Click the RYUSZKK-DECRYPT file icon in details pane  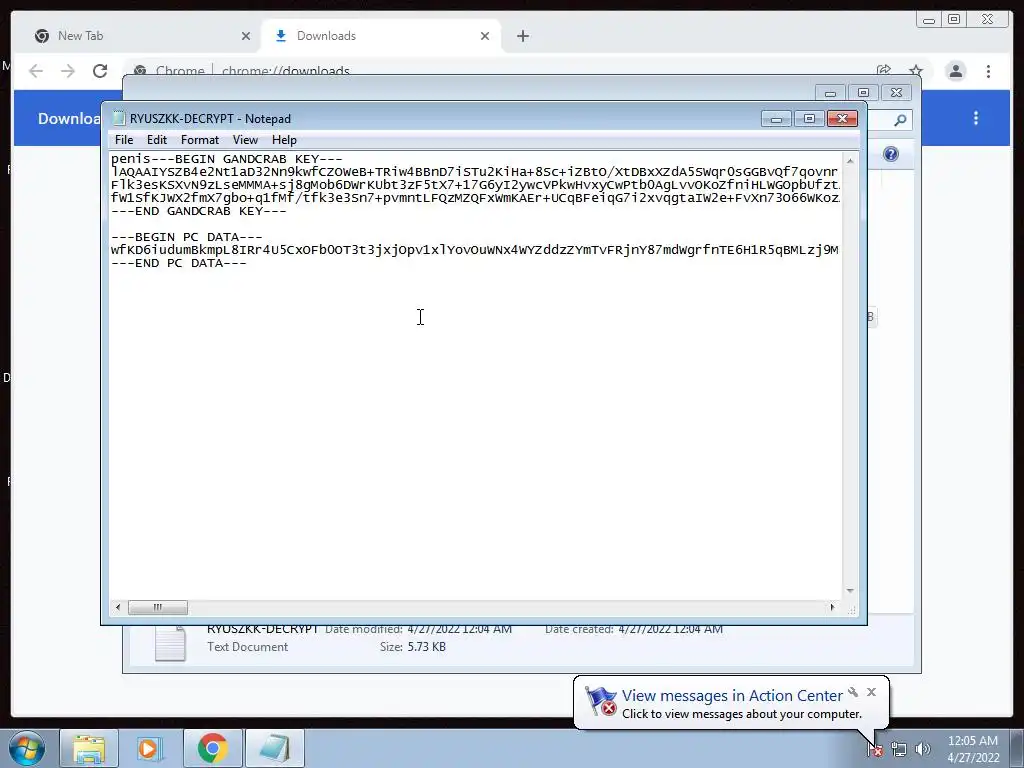(170, 643)
